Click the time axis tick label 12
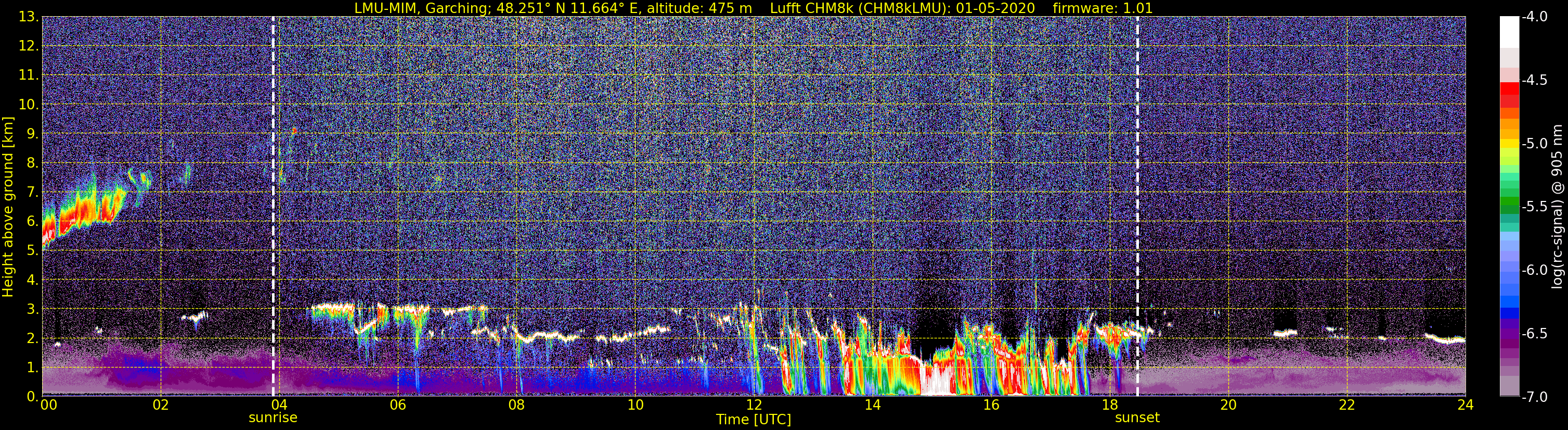Screen dimensions: 1568x430 point(754,405)
